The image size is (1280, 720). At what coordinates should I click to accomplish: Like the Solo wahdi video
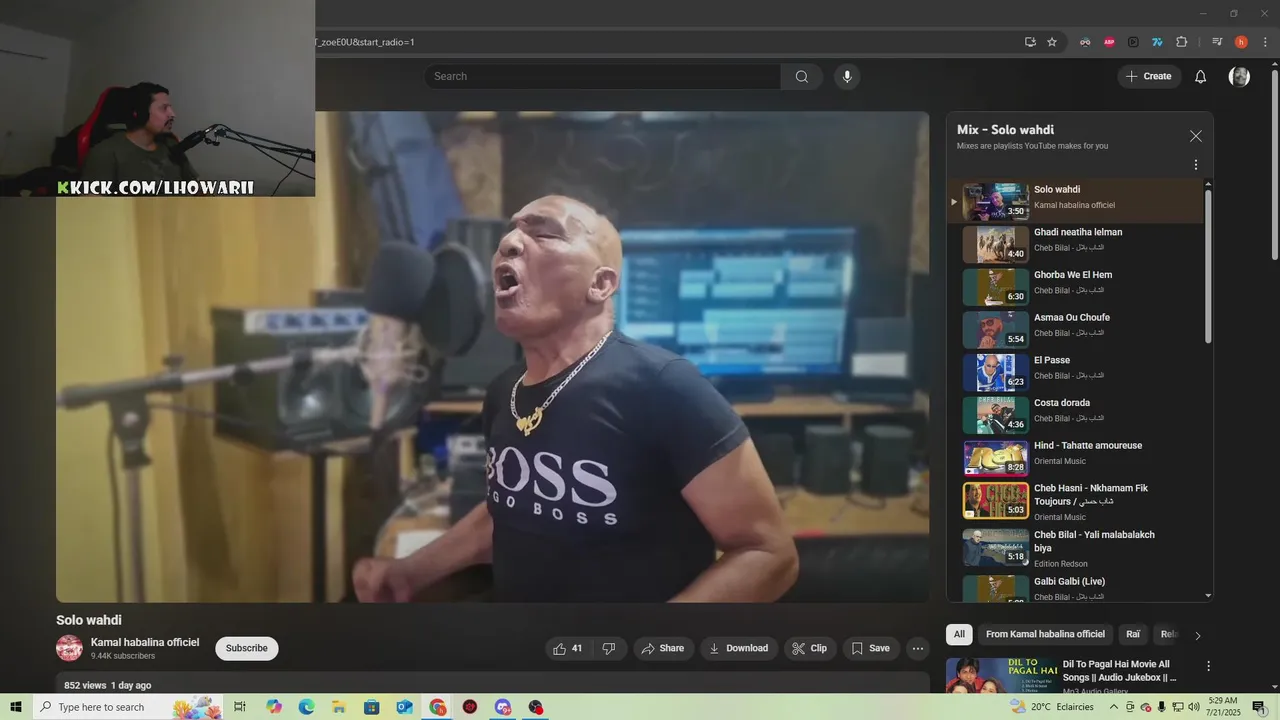click(568, 648)
